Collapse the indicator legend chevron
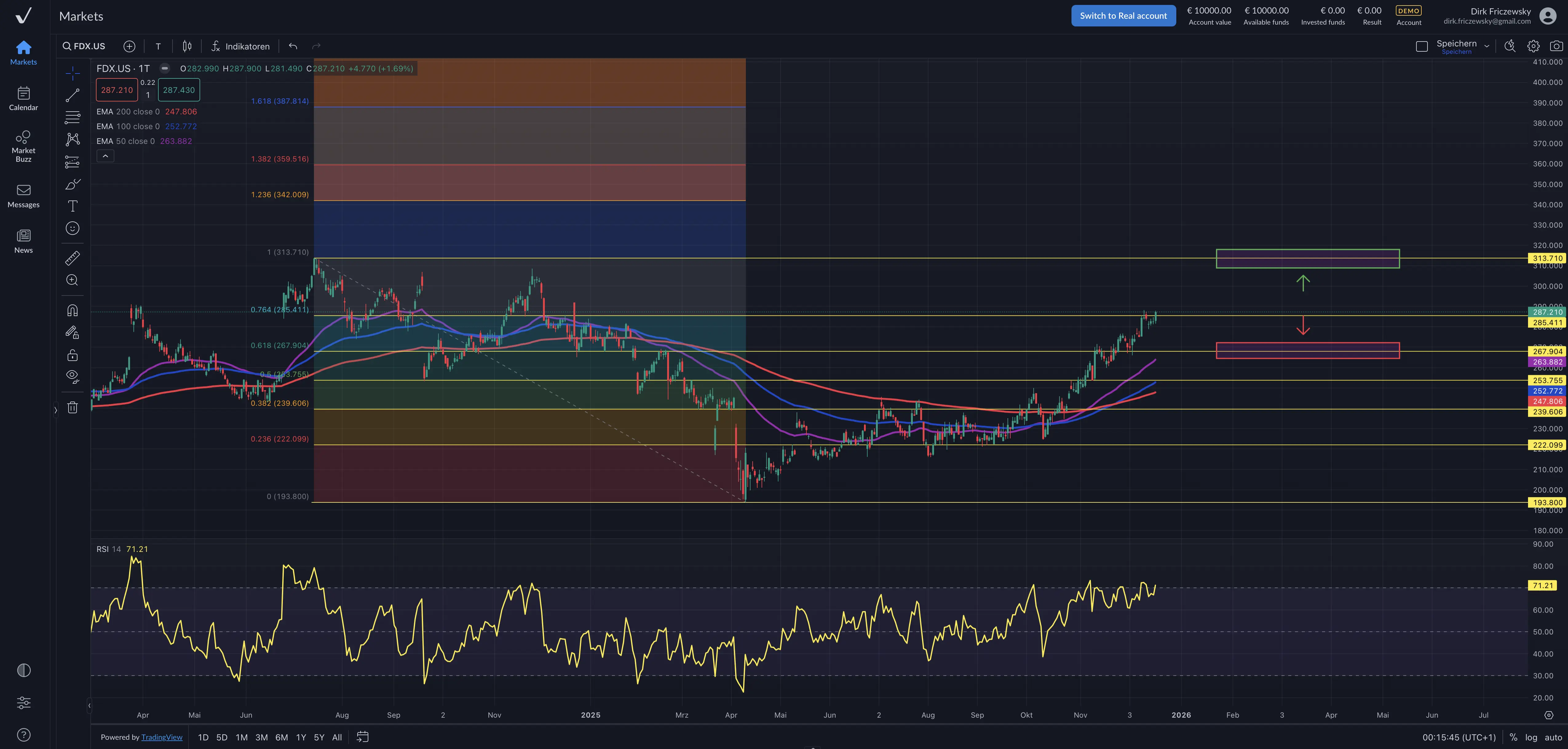The width and height of the screenshot is (1568, 749). click(x=105, y=157)
